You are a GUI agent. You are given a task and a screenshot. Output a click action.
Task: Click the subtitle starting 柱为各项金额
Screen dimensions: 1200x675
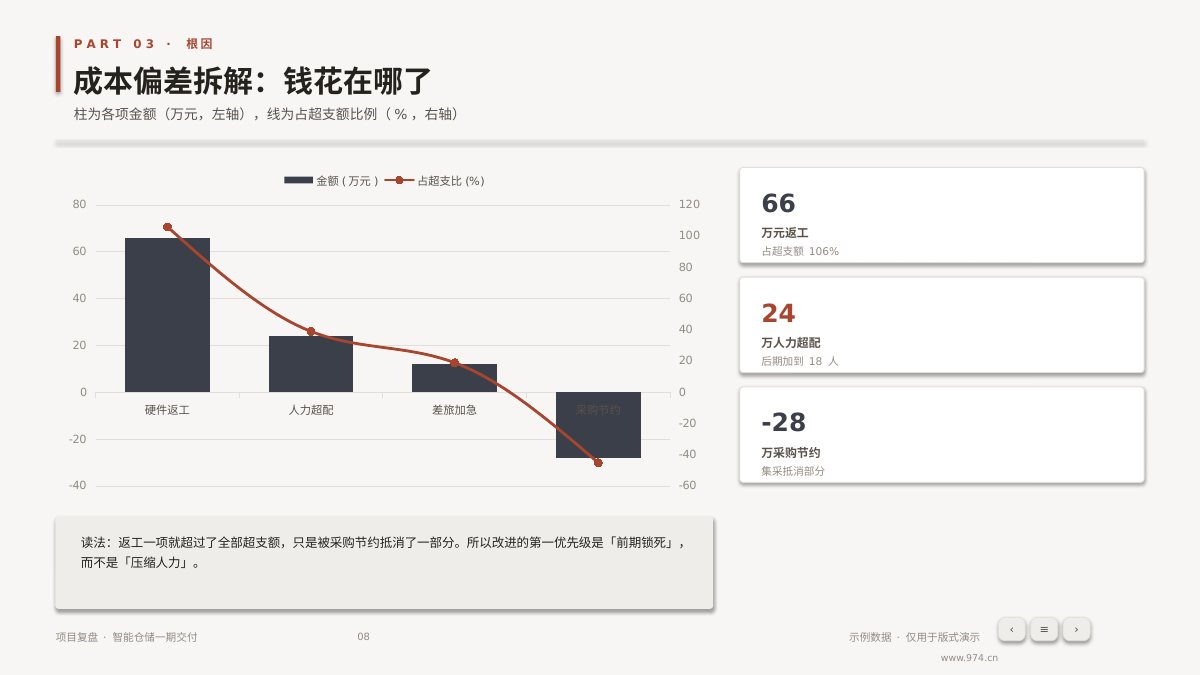[269, 114]
